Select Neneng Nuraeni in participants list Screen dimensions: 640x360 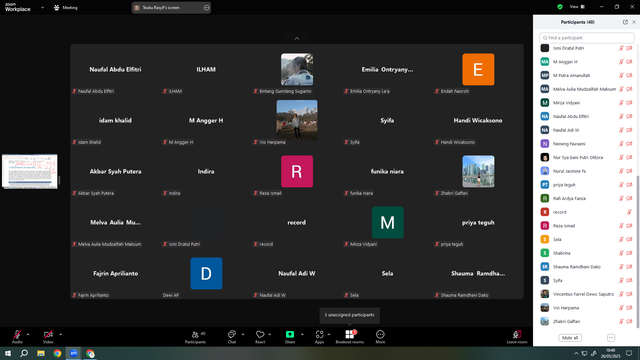click(586, 144)
